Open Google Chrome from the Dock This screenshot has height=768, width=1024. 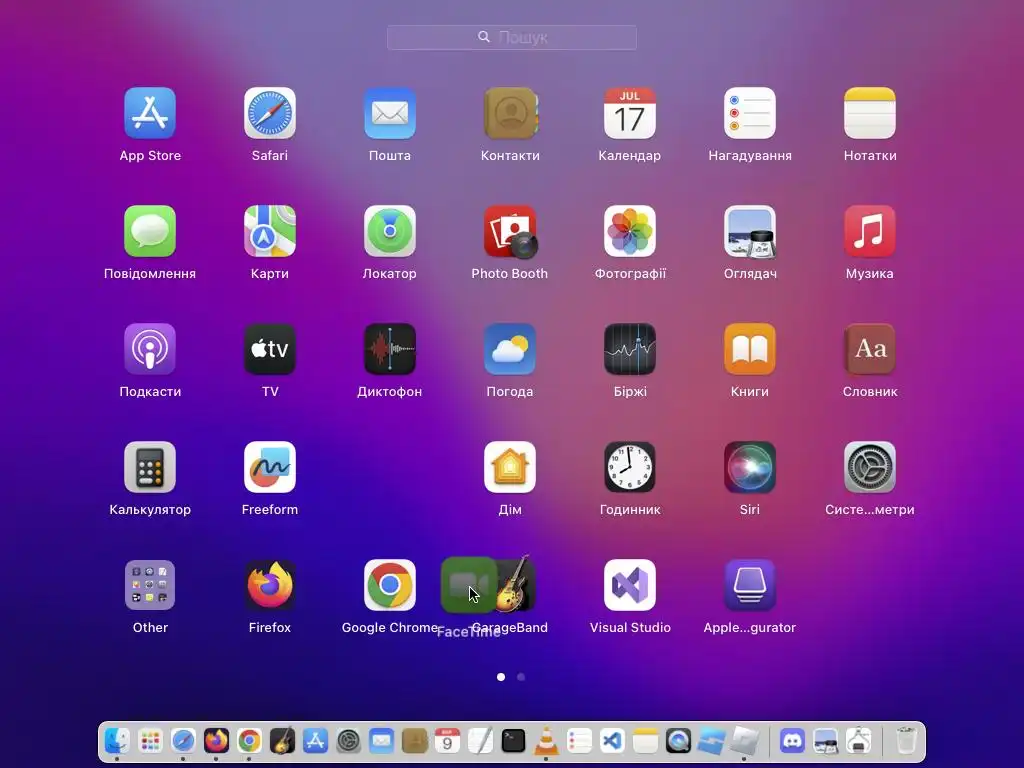click(x=249, y=741)
